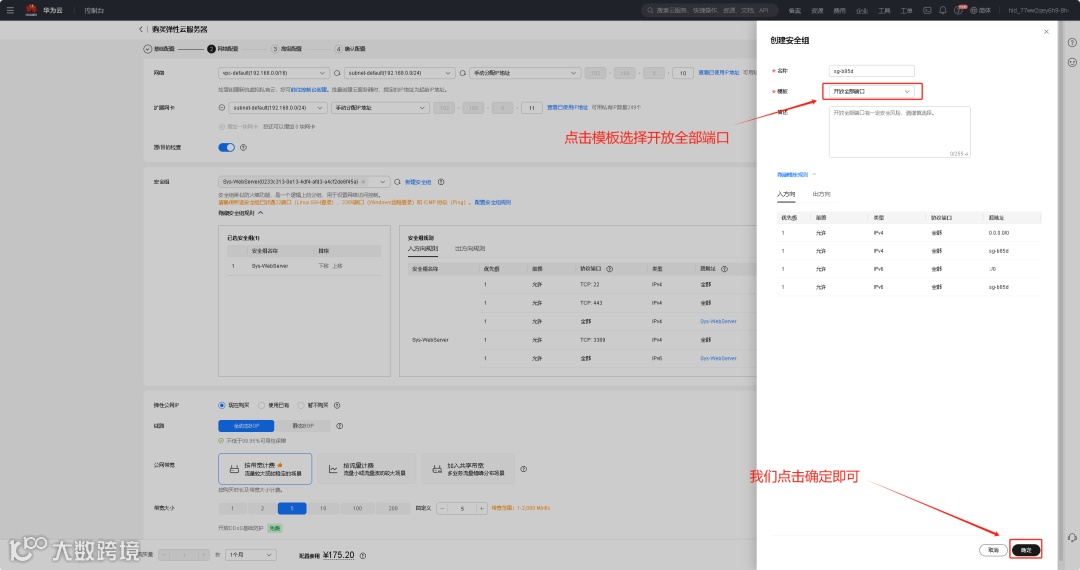Open the extension NIC IP assignment dropdown
Screen dimensions: 1080x570
(380, 107)
